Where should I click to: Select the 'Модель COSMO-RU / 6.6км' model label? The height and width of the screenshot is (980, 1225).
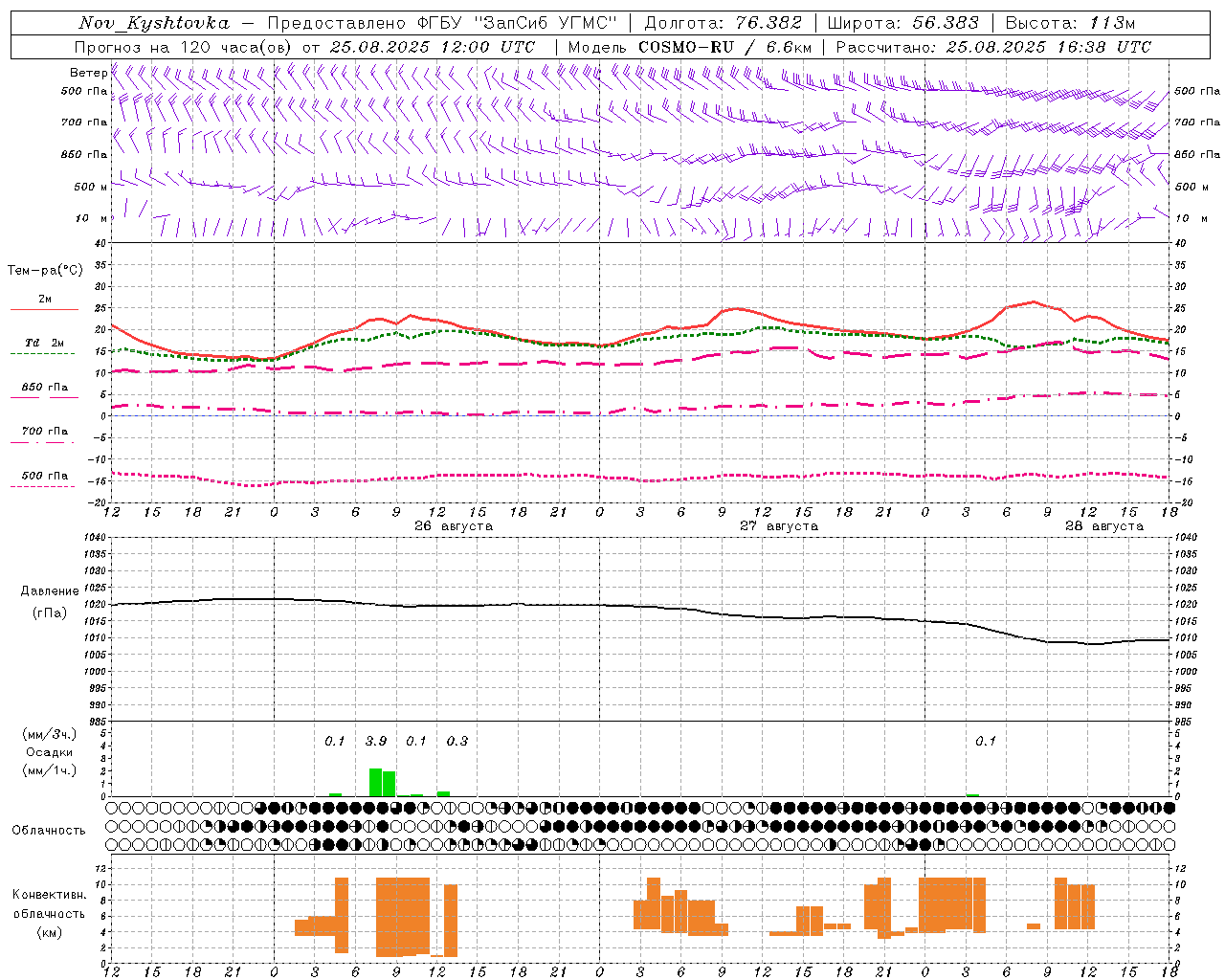[x=690, y=47]
